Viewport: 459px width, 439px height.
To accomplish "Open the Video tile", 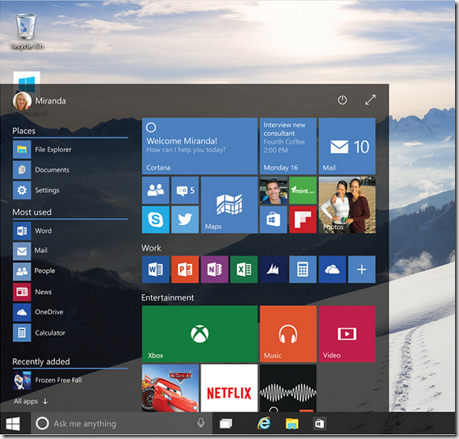I will pyautogui.click(x=347, y=334).
